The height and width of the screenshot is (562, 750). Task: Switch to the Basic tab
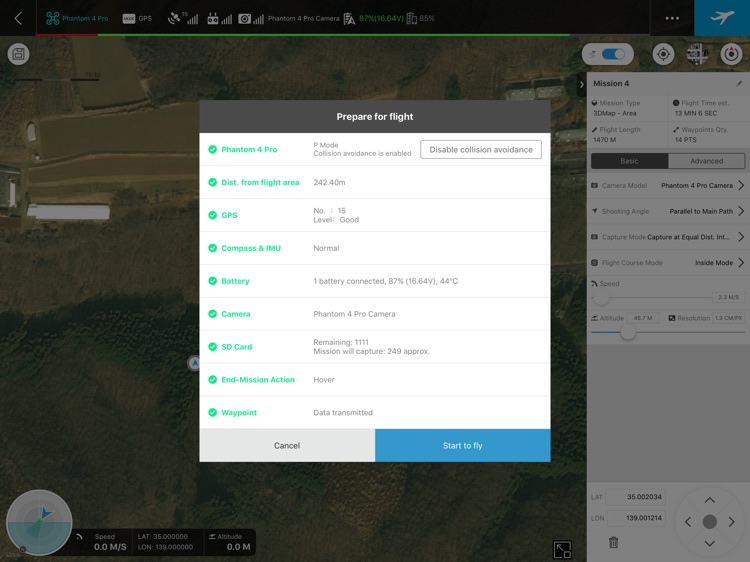coord(629,161)
